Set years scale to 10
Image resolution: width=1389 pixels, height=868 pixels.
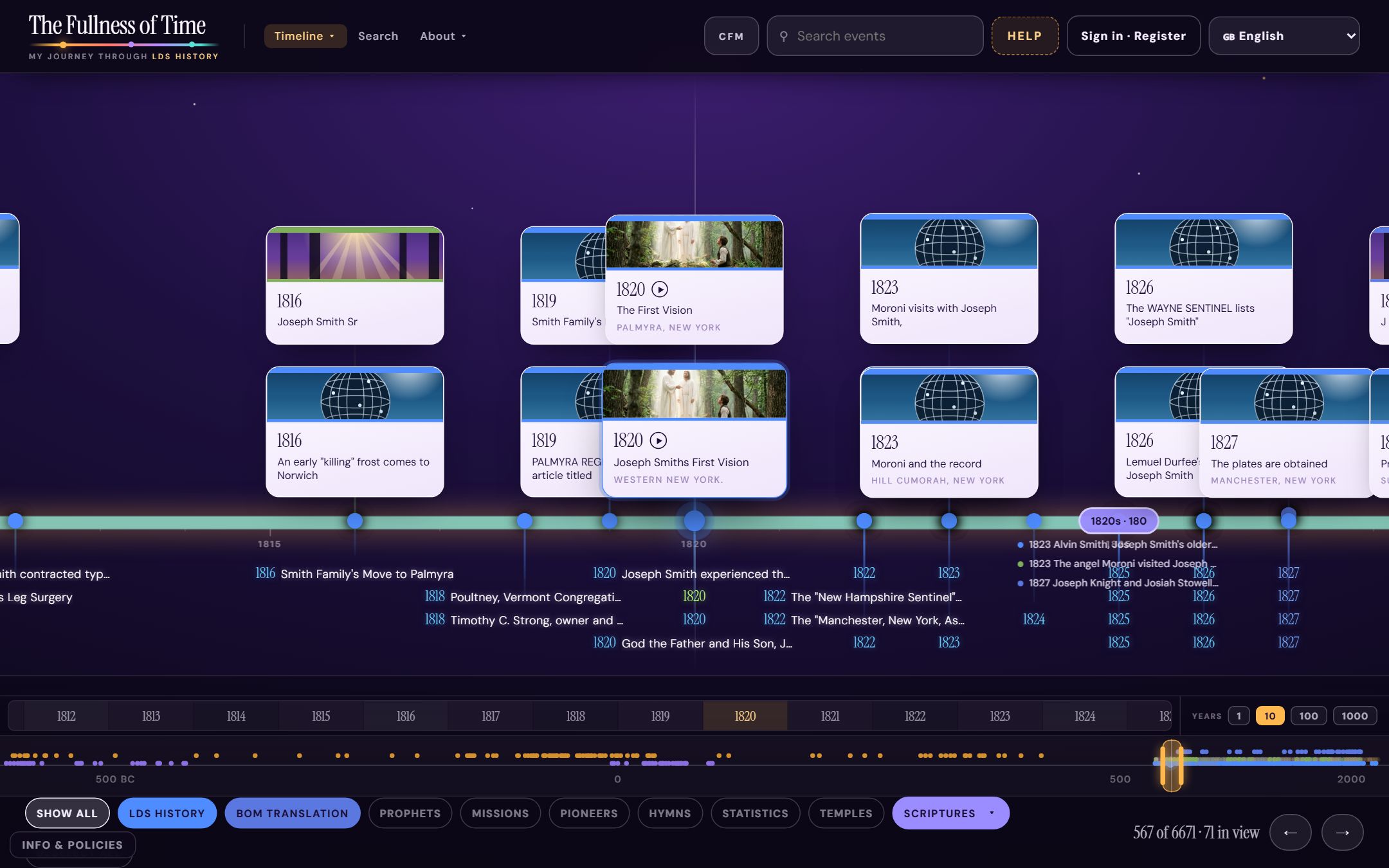coord(1269,716)
